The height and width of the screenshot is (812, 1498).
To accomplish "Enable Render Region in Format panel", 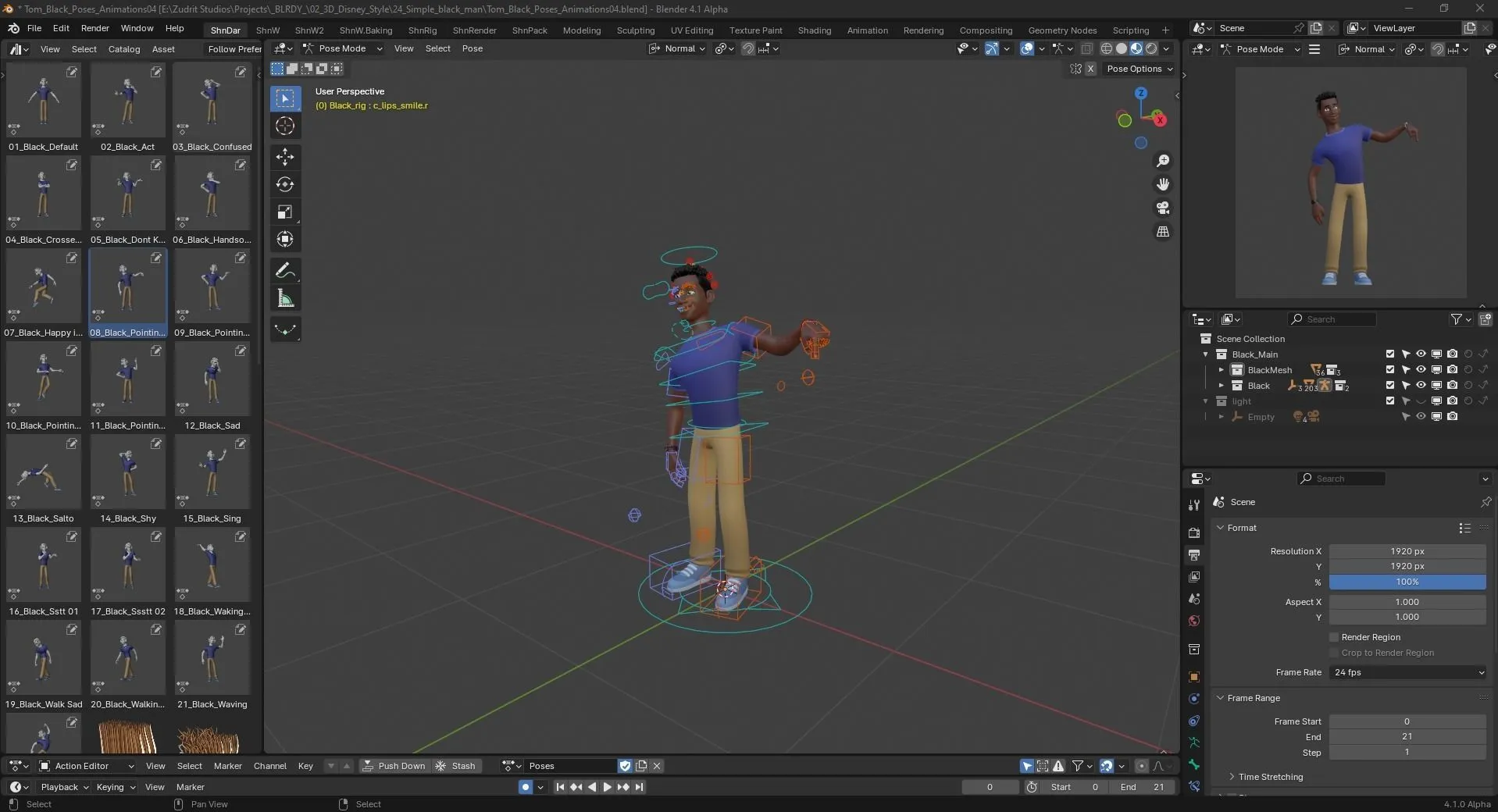I will pyautogui.click(x=1335, y=636).
